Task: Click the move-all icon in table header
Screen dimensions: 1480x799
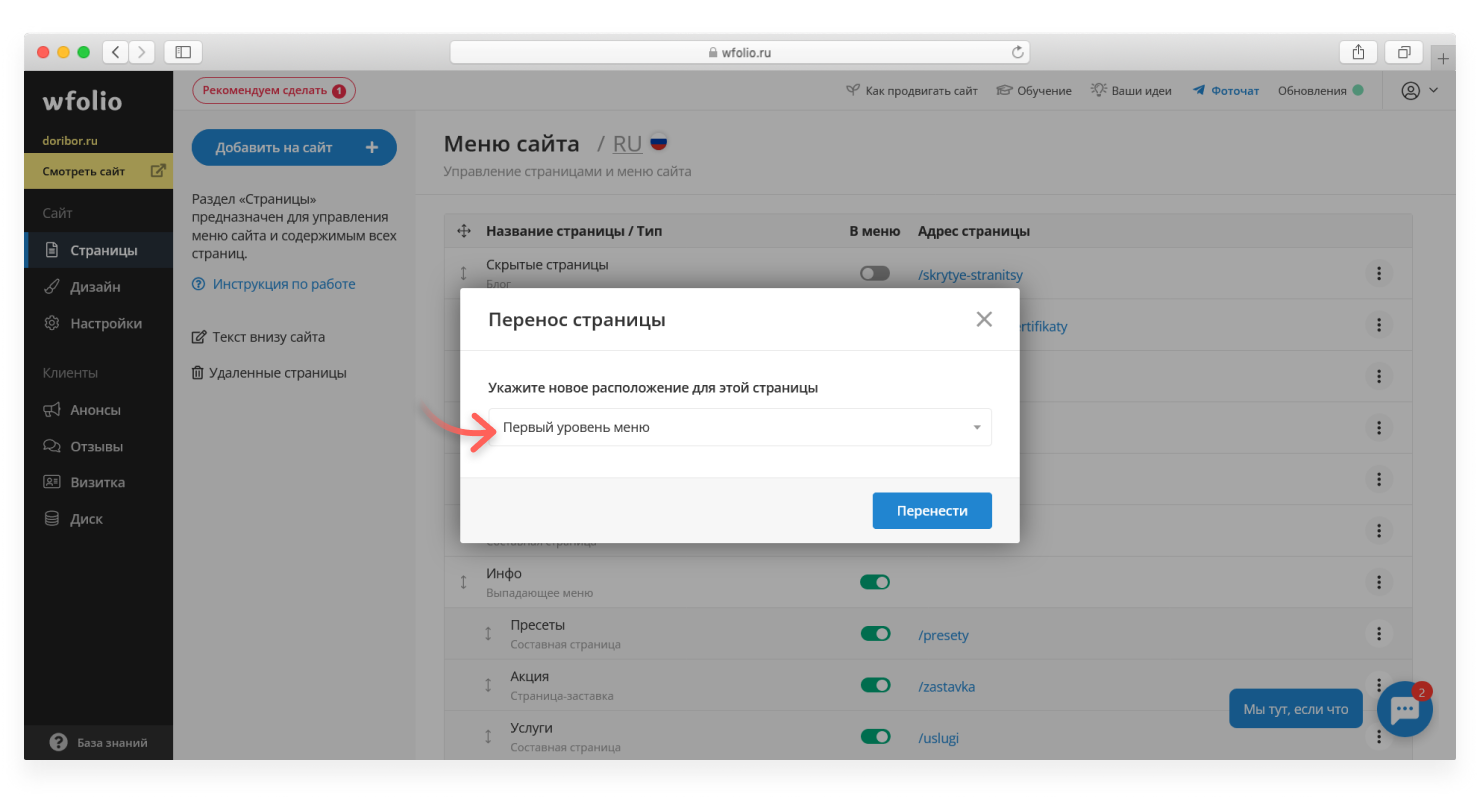Action: click(x=464, y=231)
